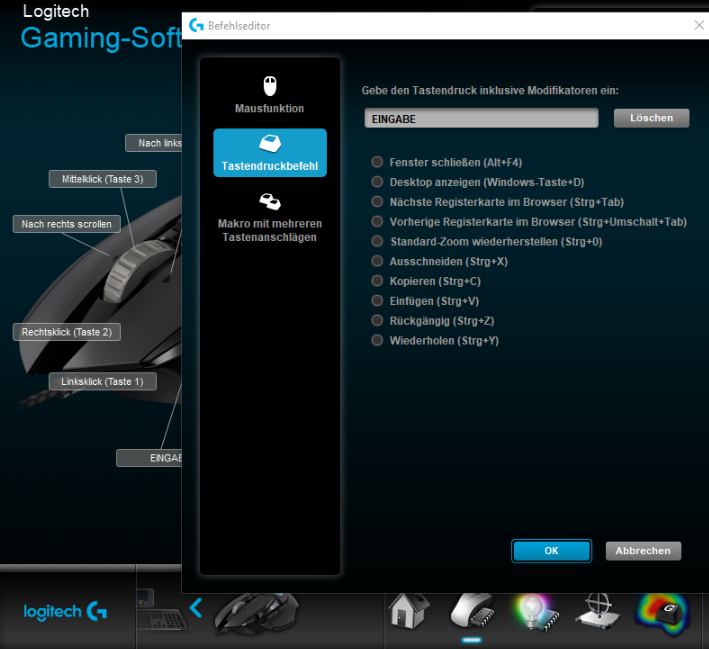Open input heatmap G key icon
The width and height of the screenshot is (709, 649).
click(662, 614)
